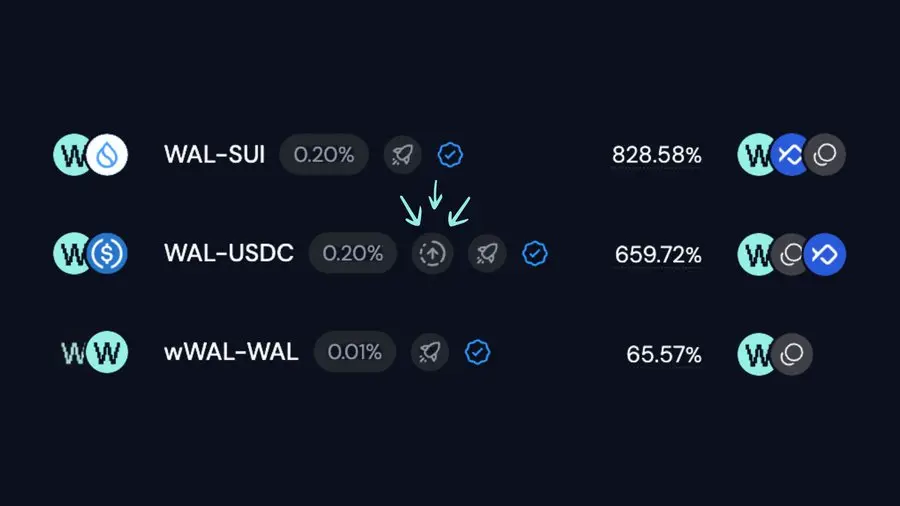Open the WAL-SUI pool name
Viewport: 900px width, 506px height.
click(x=214, y=154)
